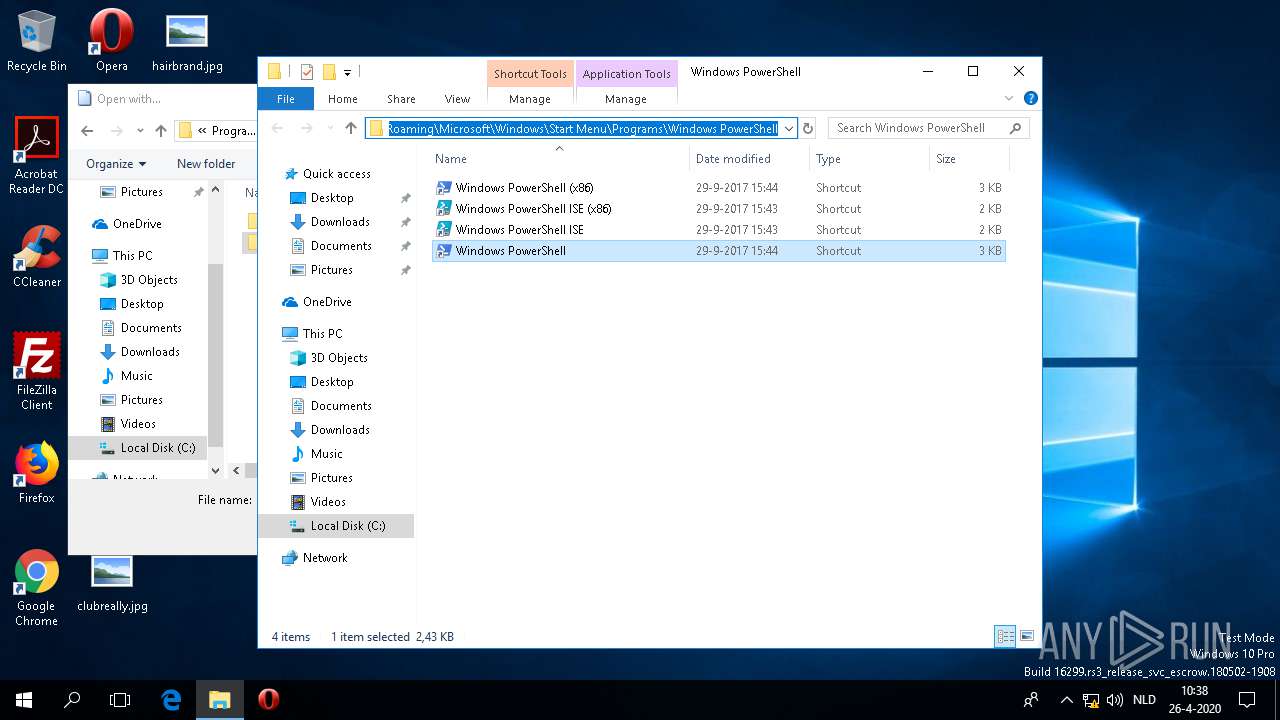
Task: Go up one folder level in PowerShell window
Action: (351, 128)
